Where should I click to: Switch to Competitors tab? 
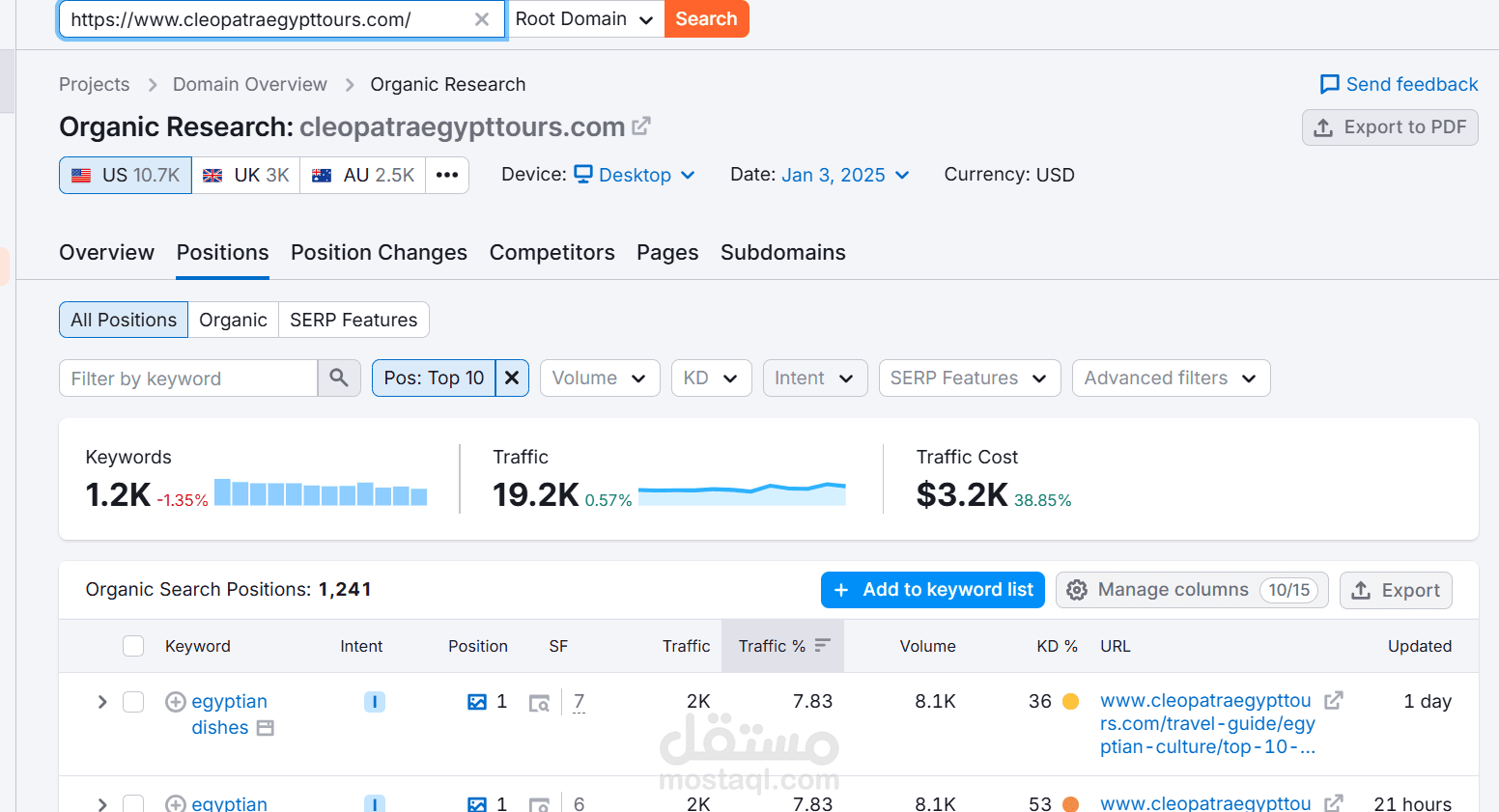pyautogui.click(x=552, y=253)
